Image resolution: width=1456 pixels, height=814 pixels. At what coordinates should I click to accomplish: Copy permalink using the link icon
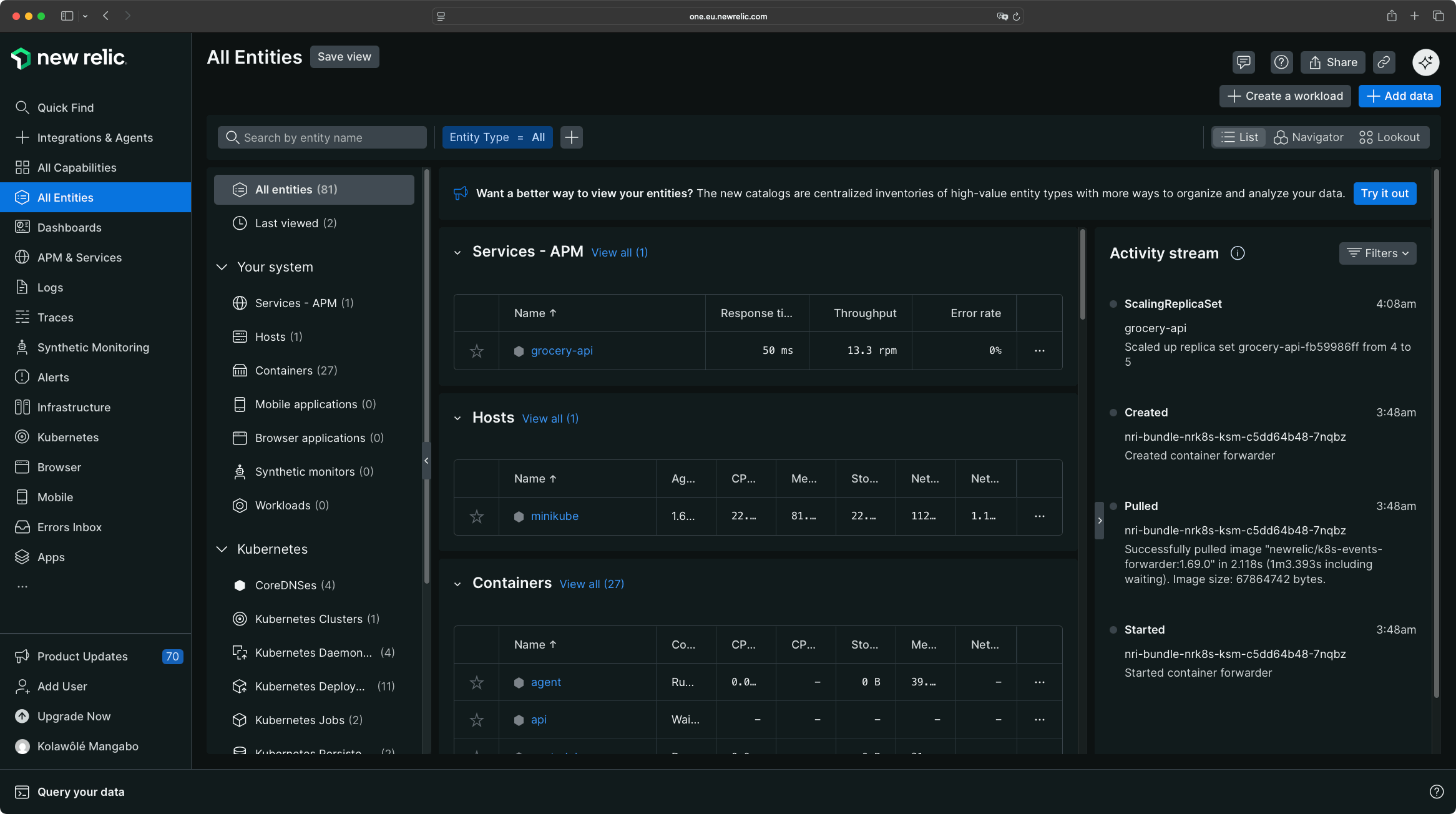click(1383, 62)
